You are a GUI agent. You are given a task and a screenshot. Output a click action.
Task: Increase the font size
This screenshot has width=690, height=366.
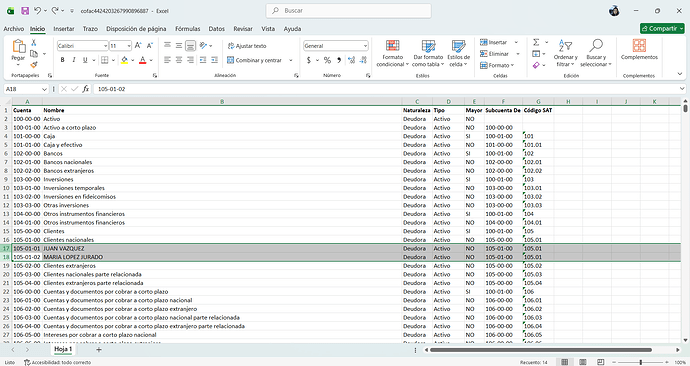pyautogui.click(x=138, y=45)
